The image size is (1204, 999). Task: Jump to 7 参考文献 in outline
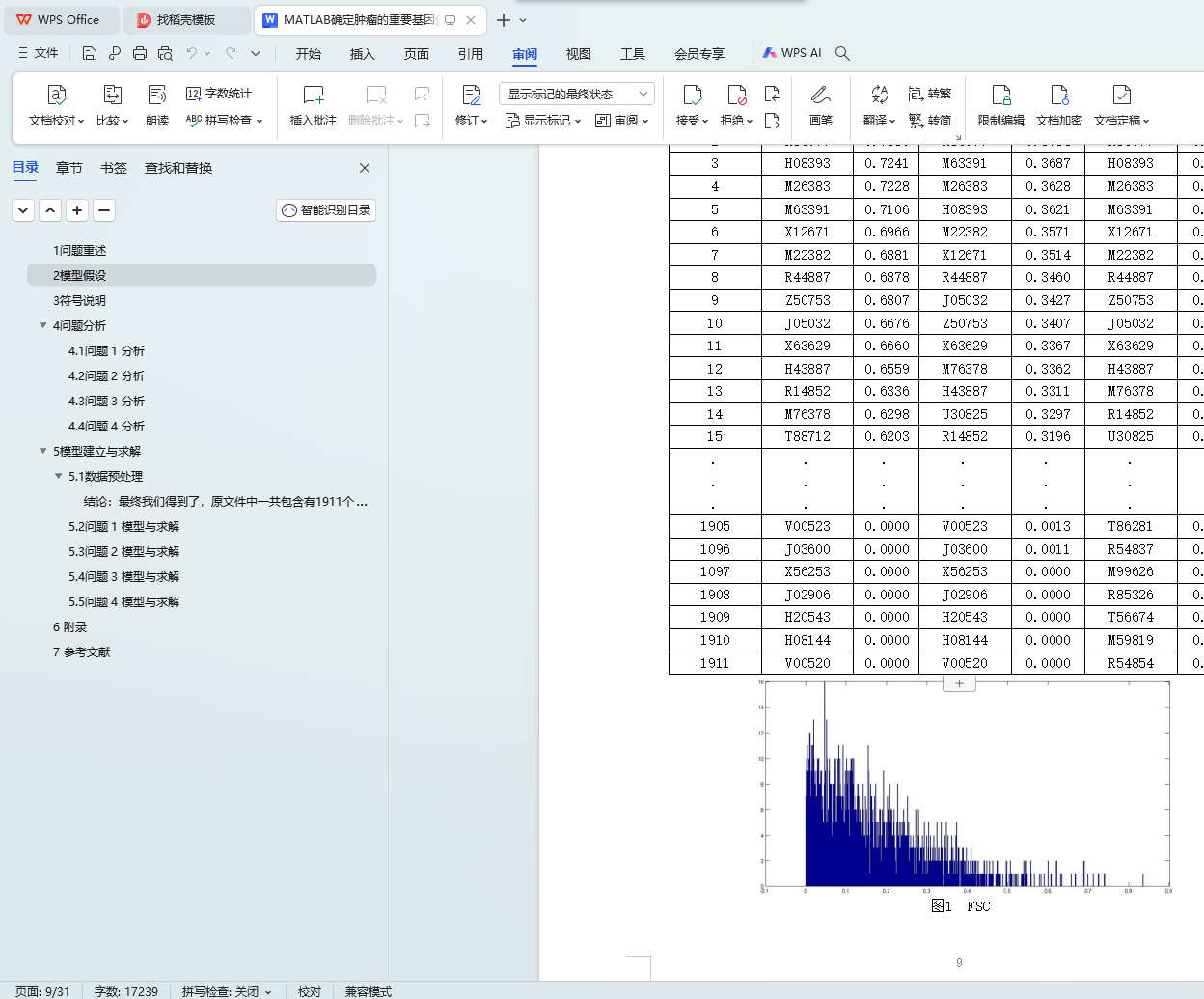tap(81, 652)
